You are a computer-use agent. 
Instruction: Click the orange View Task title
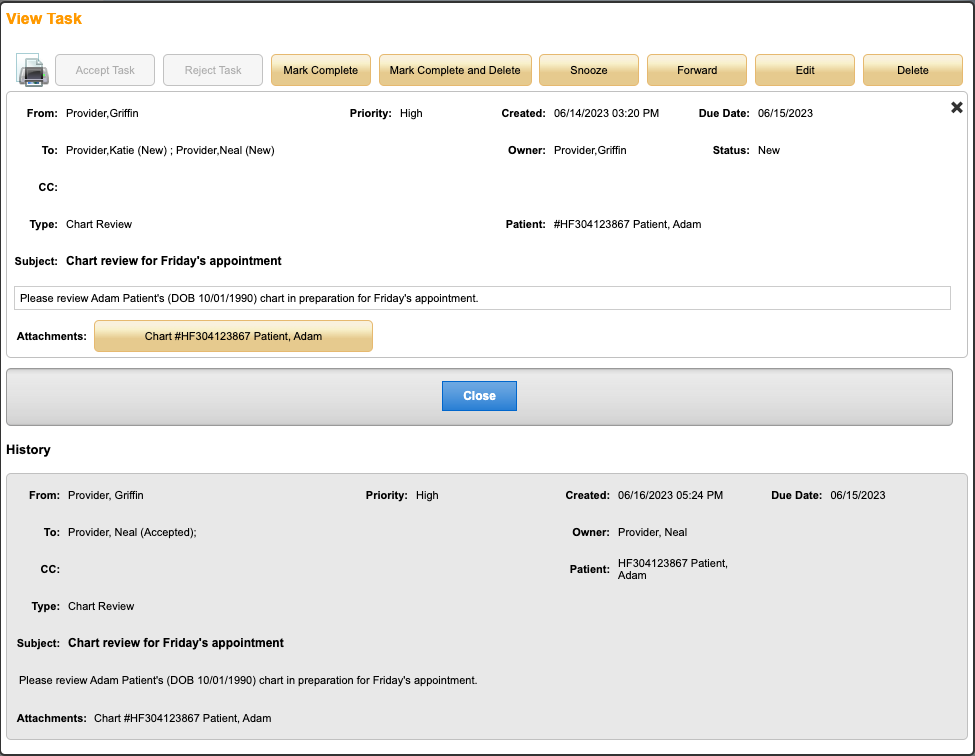(44, 19)
